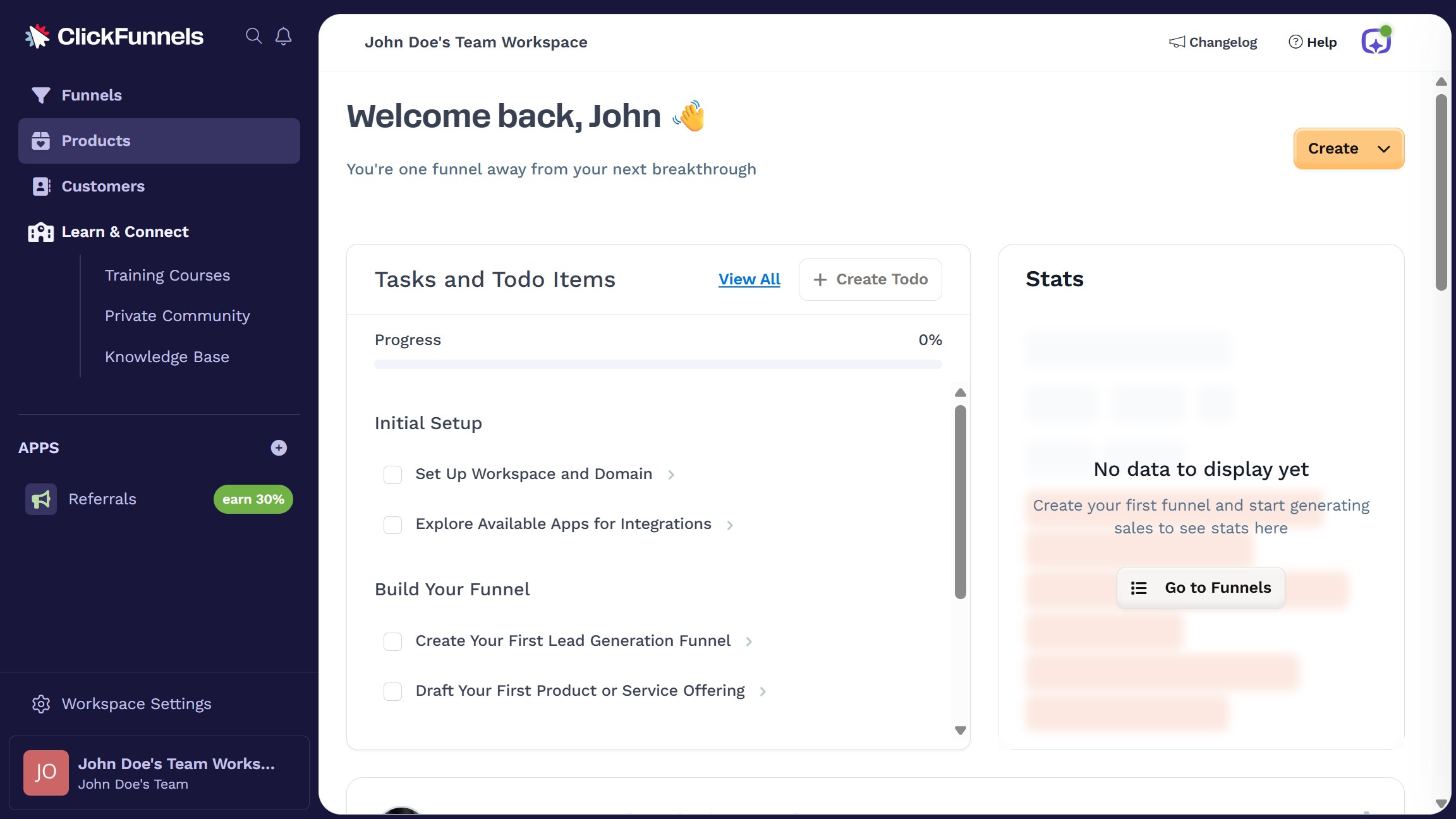
Task: Click the Go to Funnels button
Action: point(1199,587)
